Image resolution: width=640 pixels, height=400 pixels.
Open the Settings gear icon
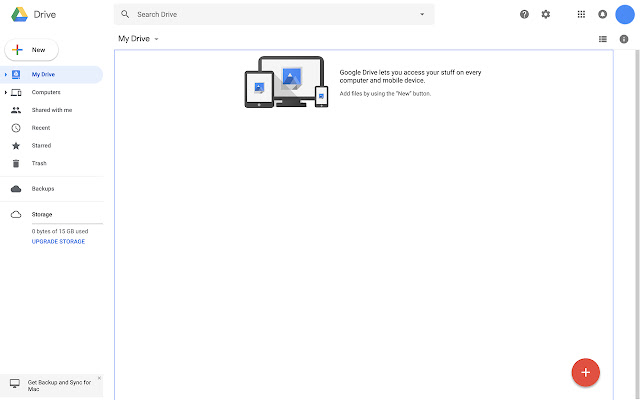[546, 15]
